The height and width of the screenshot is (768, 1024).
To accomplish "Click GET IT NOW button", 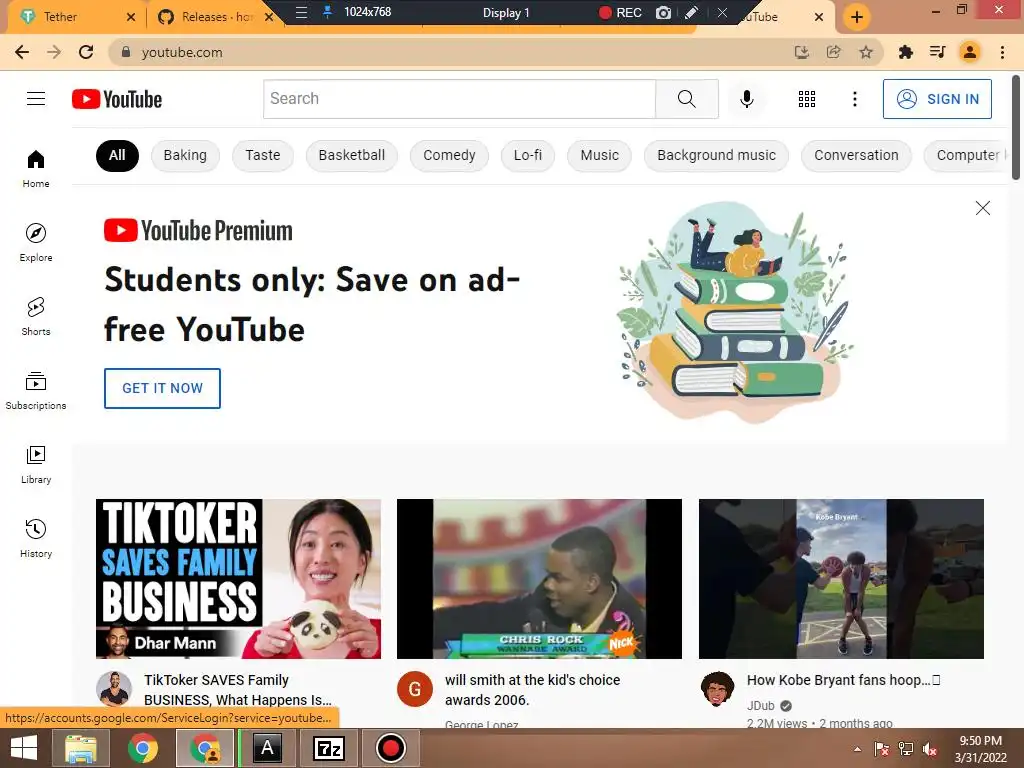I will [x=162, y=388].
